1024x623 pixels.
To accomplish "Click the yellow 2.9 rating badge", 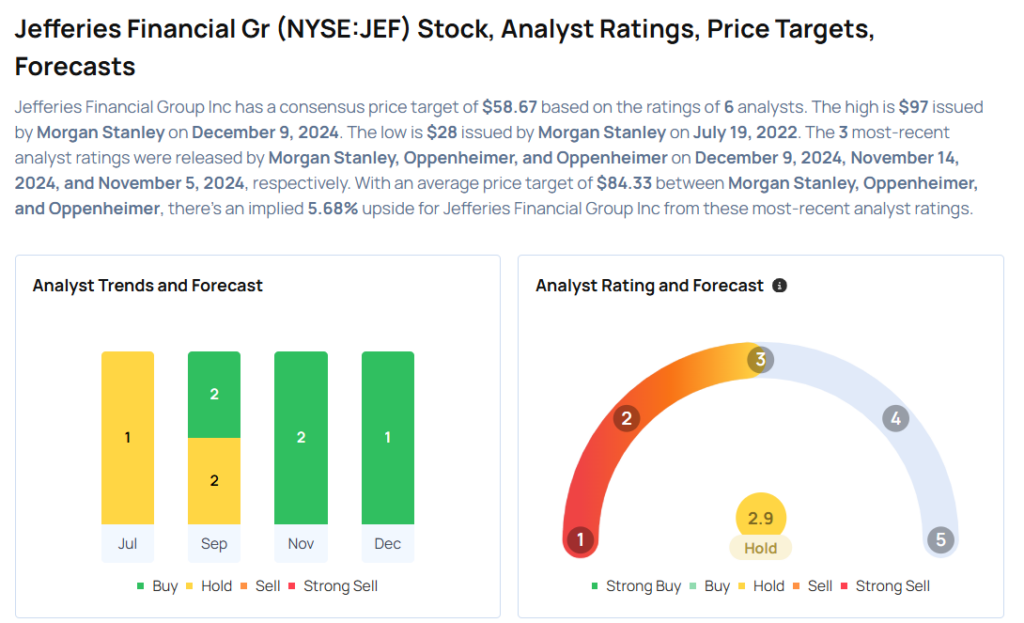I will coord(760,519).
